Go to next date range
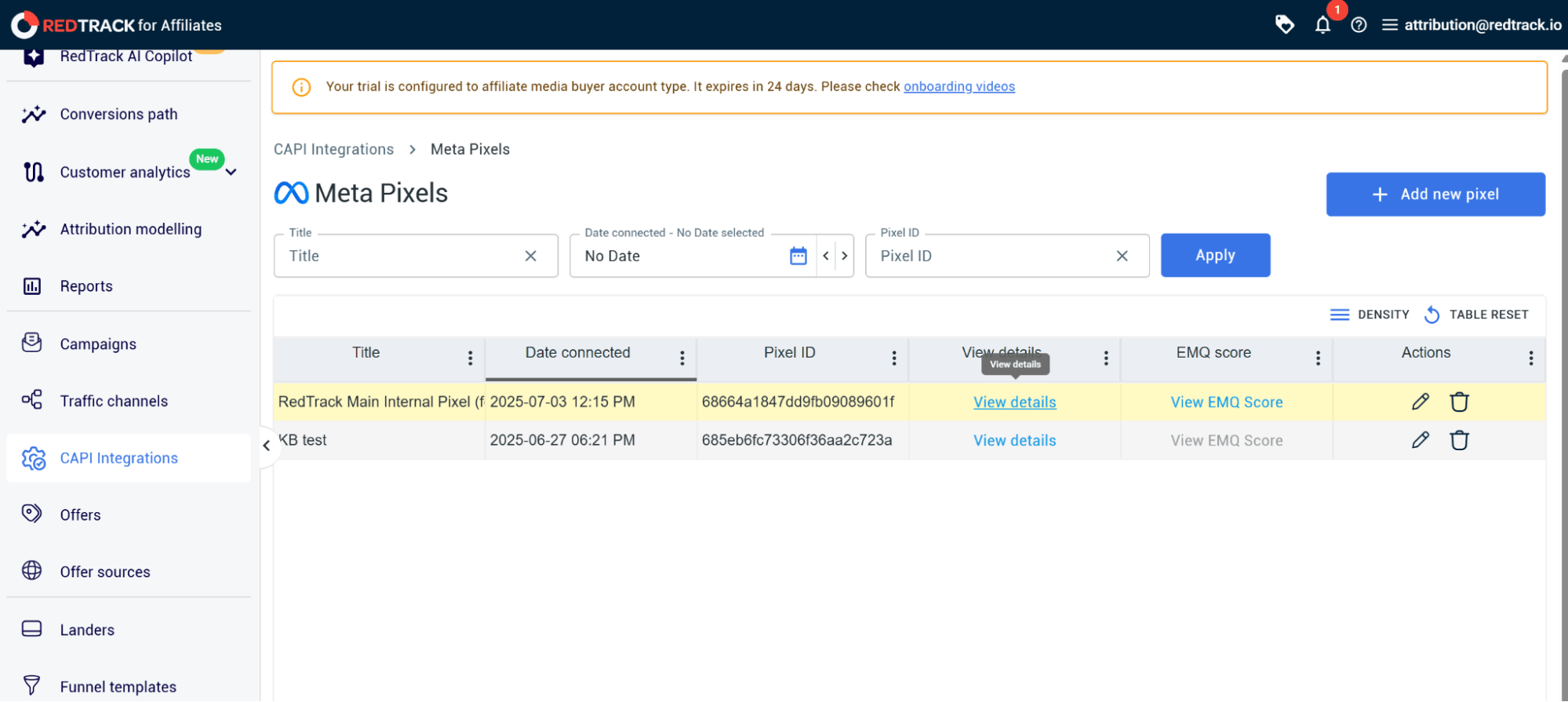1568x702 pixels. 845,256
